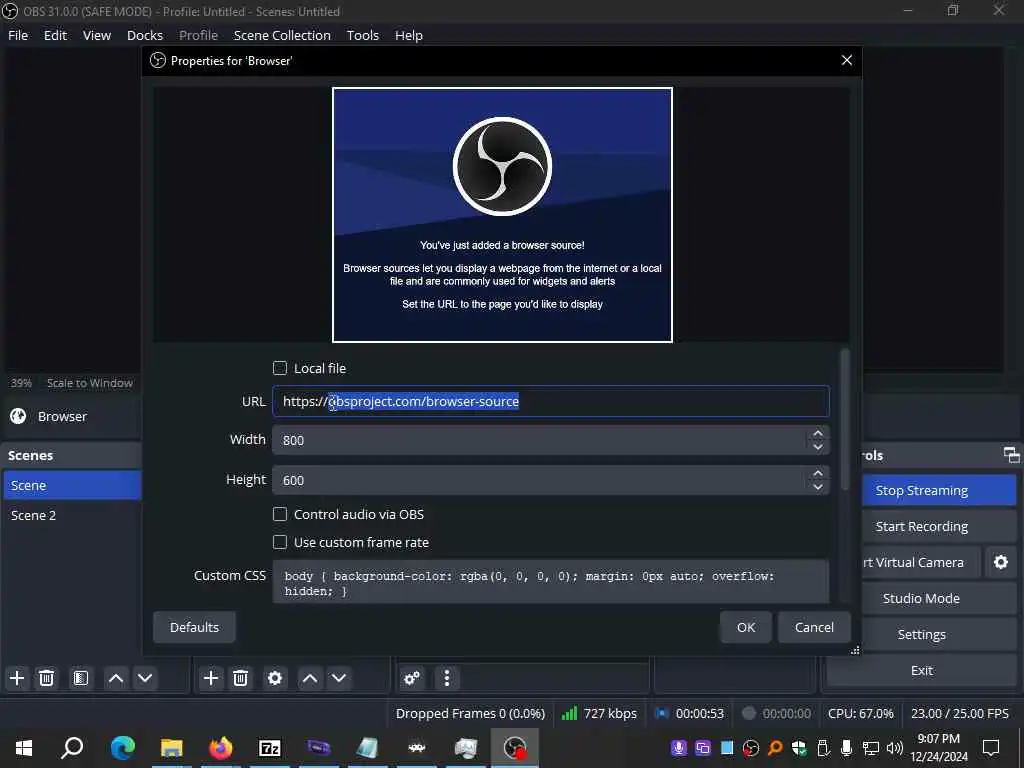Image resolution: width=1024 pixels, height=768 pixels.
Task: Move scene up with arrow icon
Action: point(116,678)
